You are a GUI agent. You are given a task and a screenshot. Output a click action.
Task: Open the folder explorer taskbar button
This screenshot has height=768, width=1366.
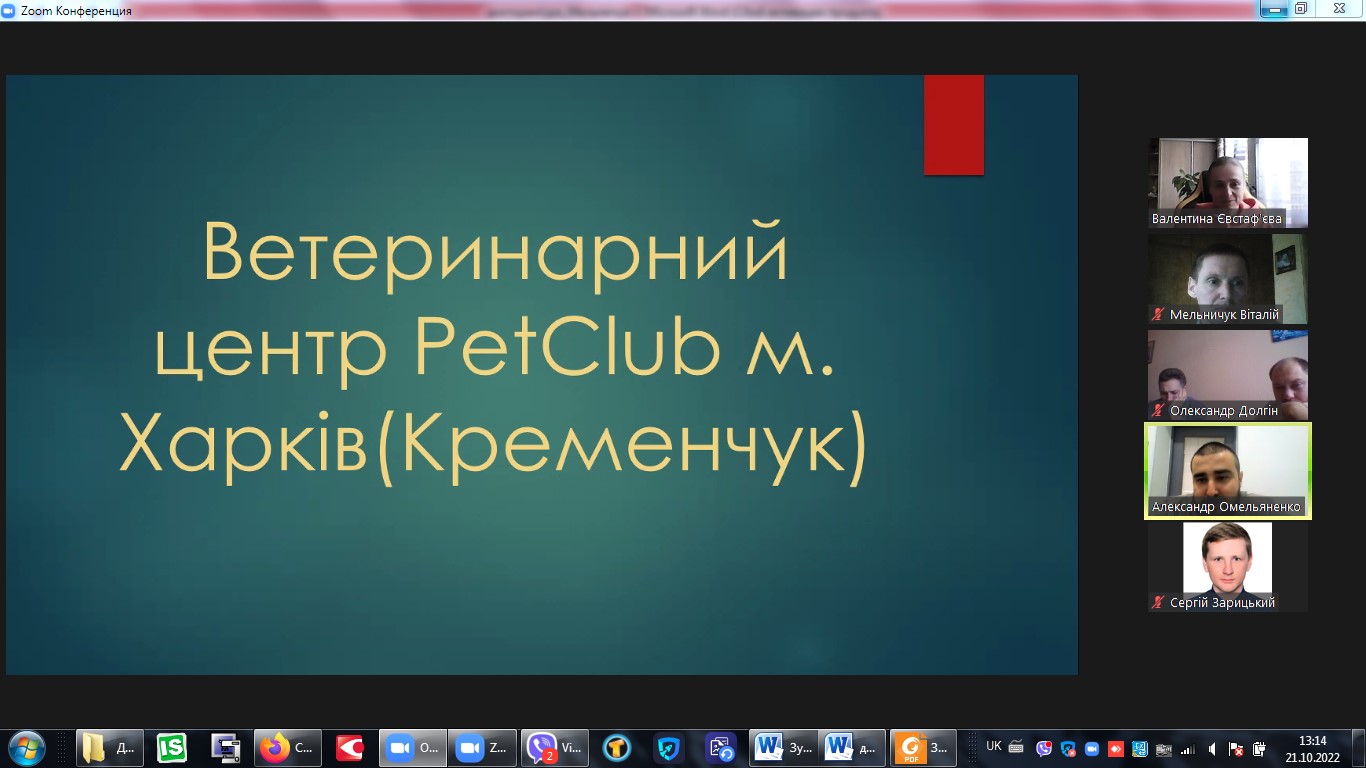pyautogui.click(x=110, y=748)
